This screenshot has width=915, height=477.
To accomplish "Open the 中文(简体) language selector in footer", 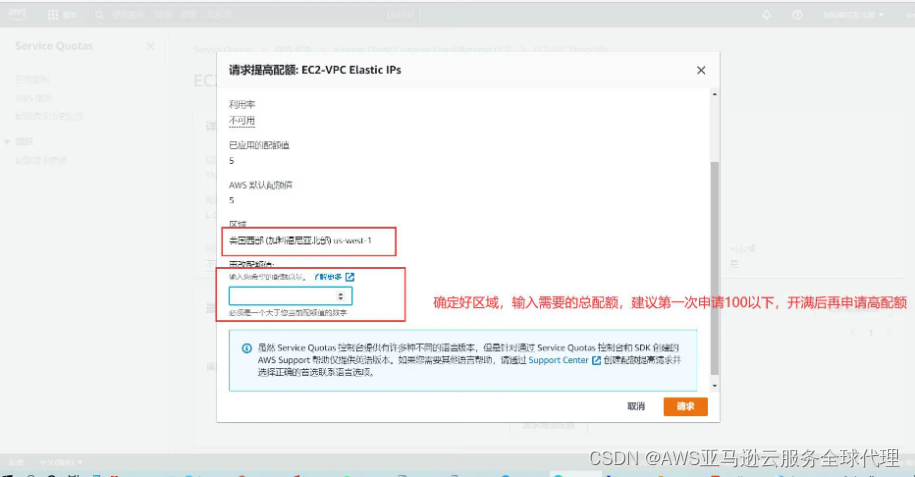I will click(61, 463).
